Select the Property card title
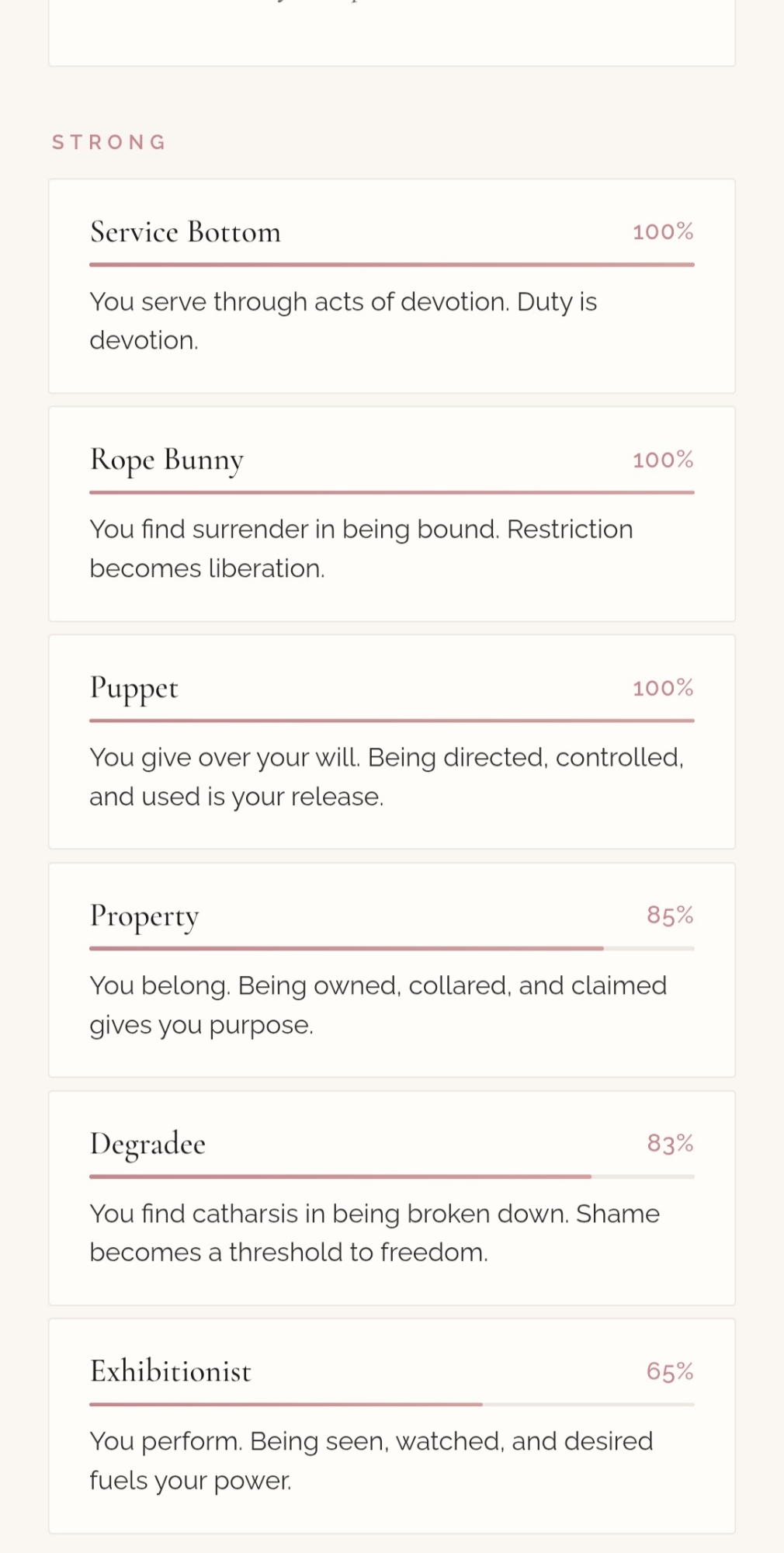 point(144,916)
